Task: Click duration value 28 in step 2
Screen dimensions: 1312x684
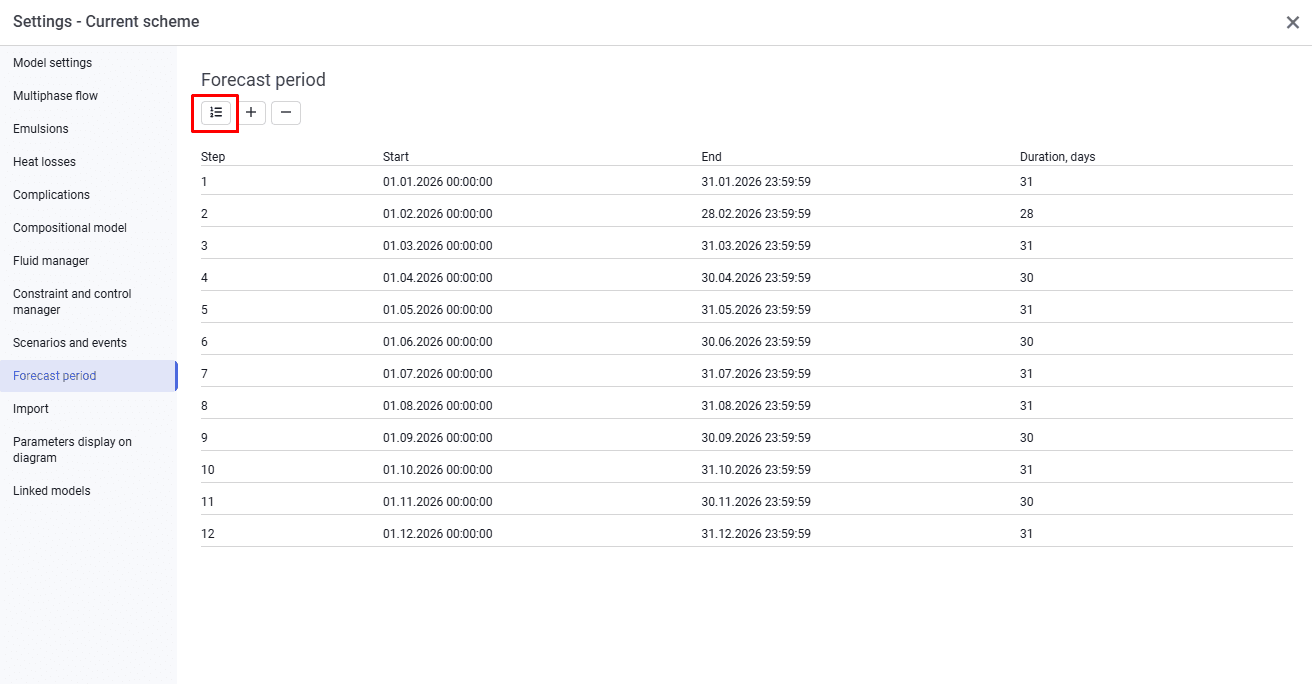Action: 1027,214
